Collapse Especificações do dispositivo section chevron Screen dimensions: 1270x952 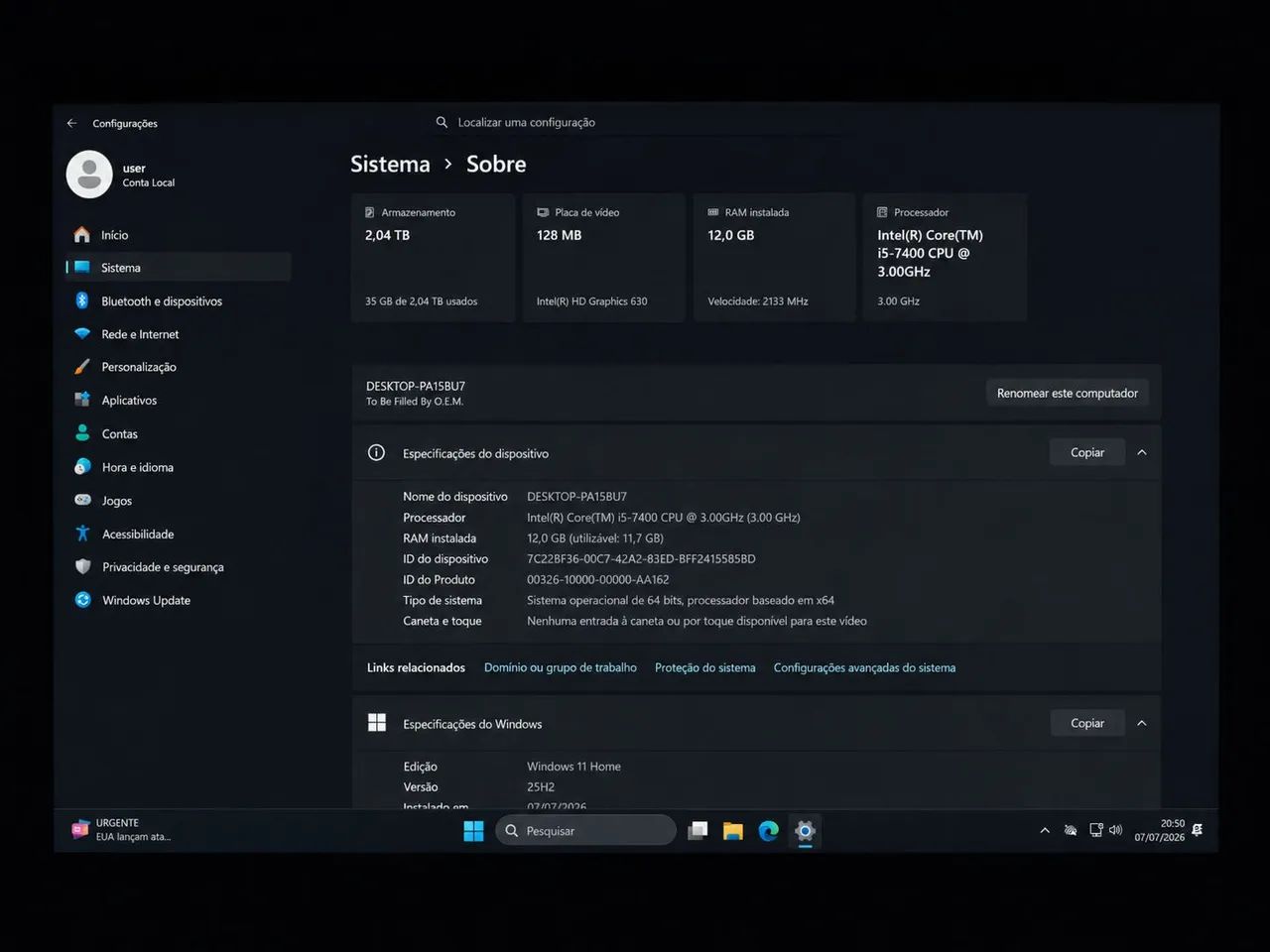click(1142, 452)
